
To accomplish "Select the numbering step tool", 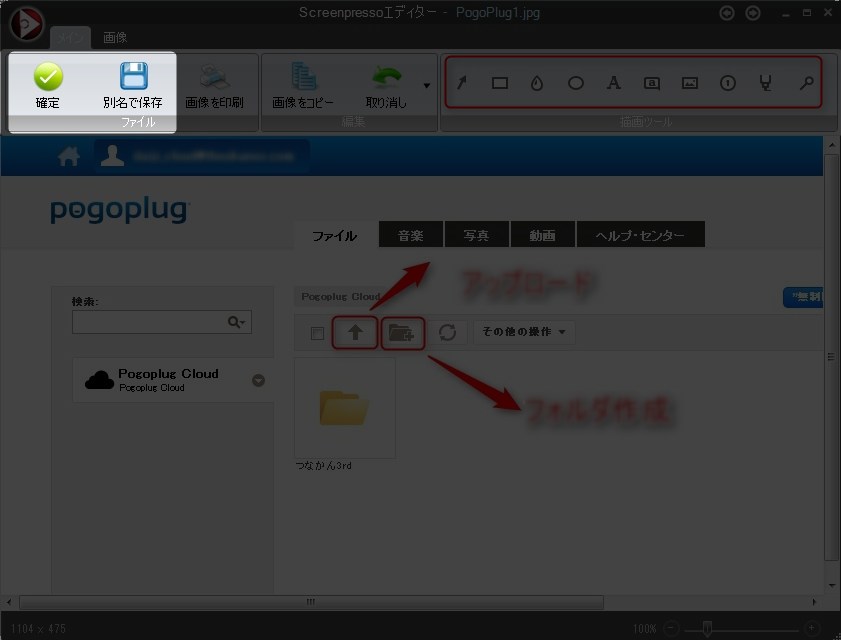I will 728,83.
